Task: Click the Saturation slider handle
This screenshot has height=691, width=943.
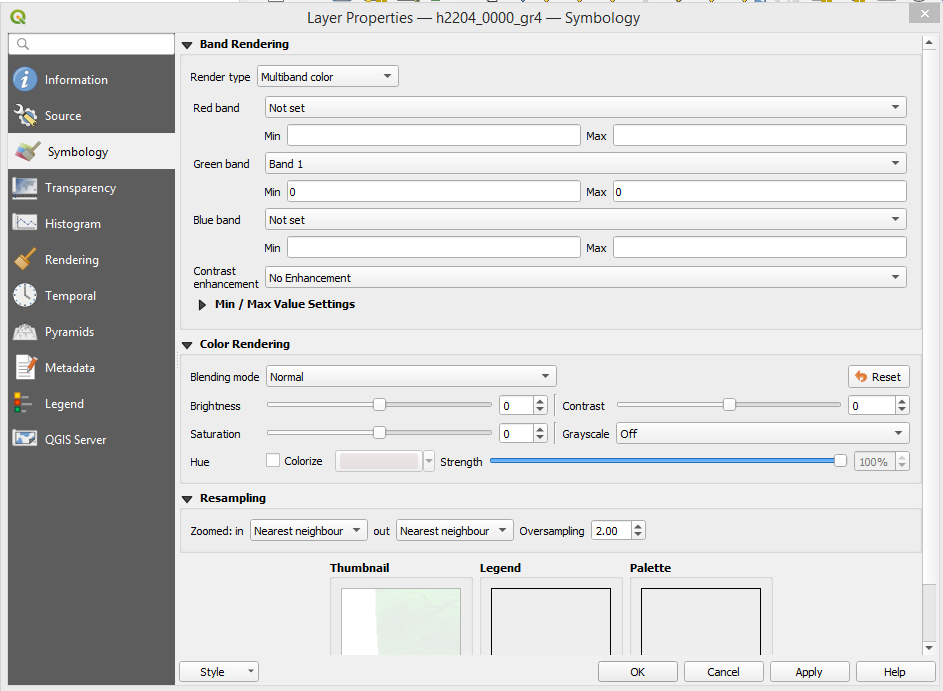Action: click(x=379, y=432)
